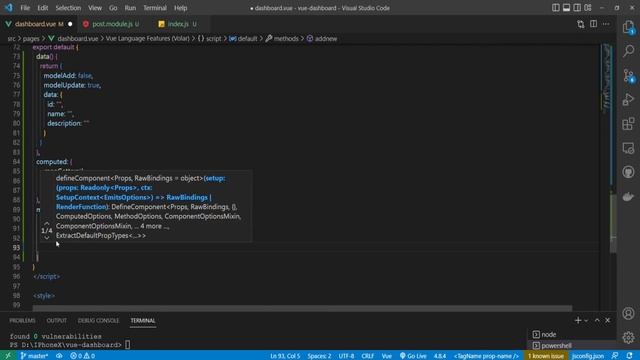640x360 pixels.
Task: Click the Open Changes icon in the editor toolbar
Action: tap(580, 24)
